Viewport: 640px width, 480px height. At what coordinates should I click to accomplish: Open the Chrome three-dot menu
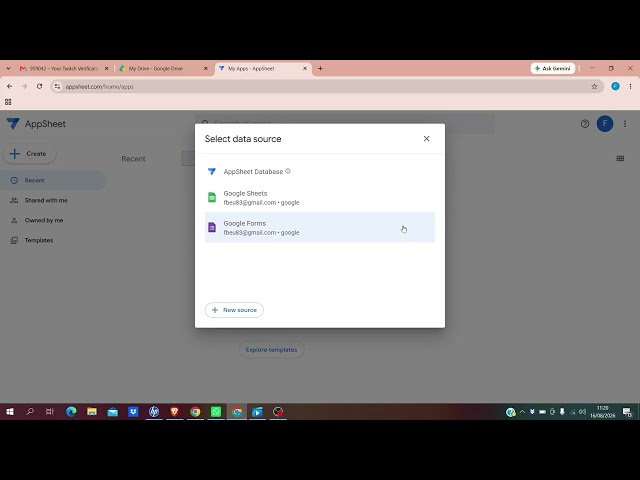[x=630, y=87]
